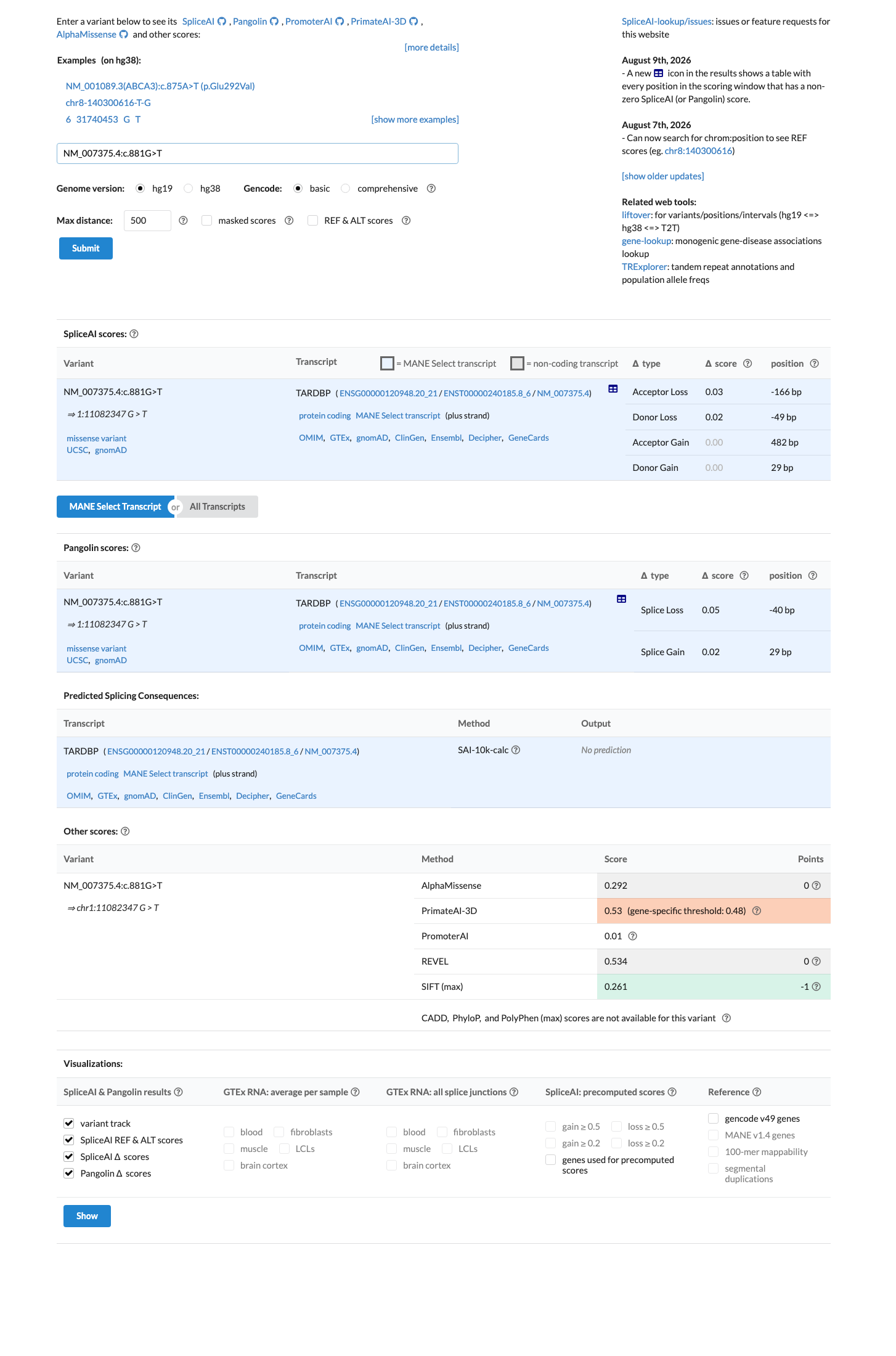Viewport: 896px width, 1356px height.
Task: Click help icon beside GTEx RNA: all splice junctions
Action: [x=514, y=1092]
